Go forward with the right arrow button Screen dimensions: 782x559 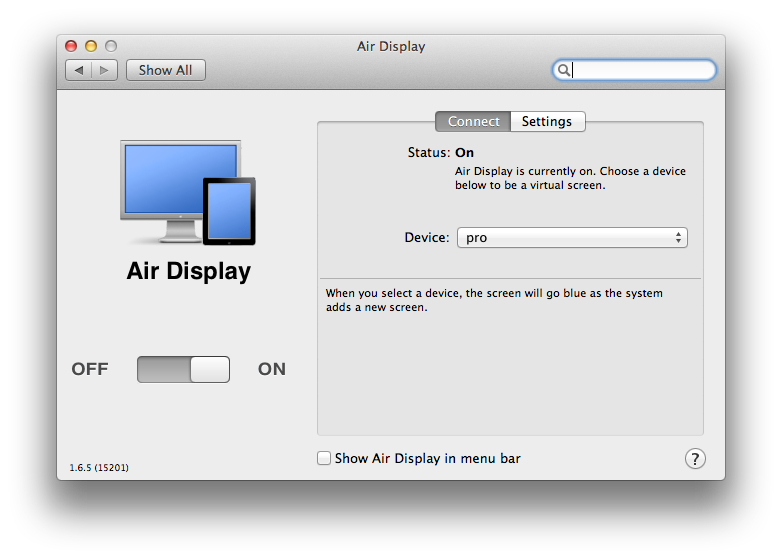[104, 70]
